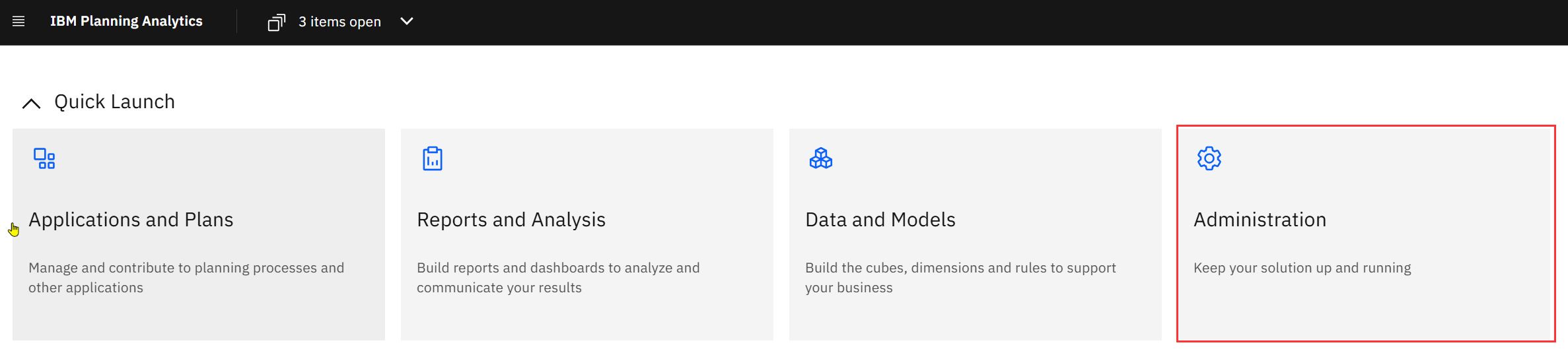The height and width of the screenshot is (353, 1568).
Task: Open the Reports and Analysis heading
Action: tap(511, 220)
